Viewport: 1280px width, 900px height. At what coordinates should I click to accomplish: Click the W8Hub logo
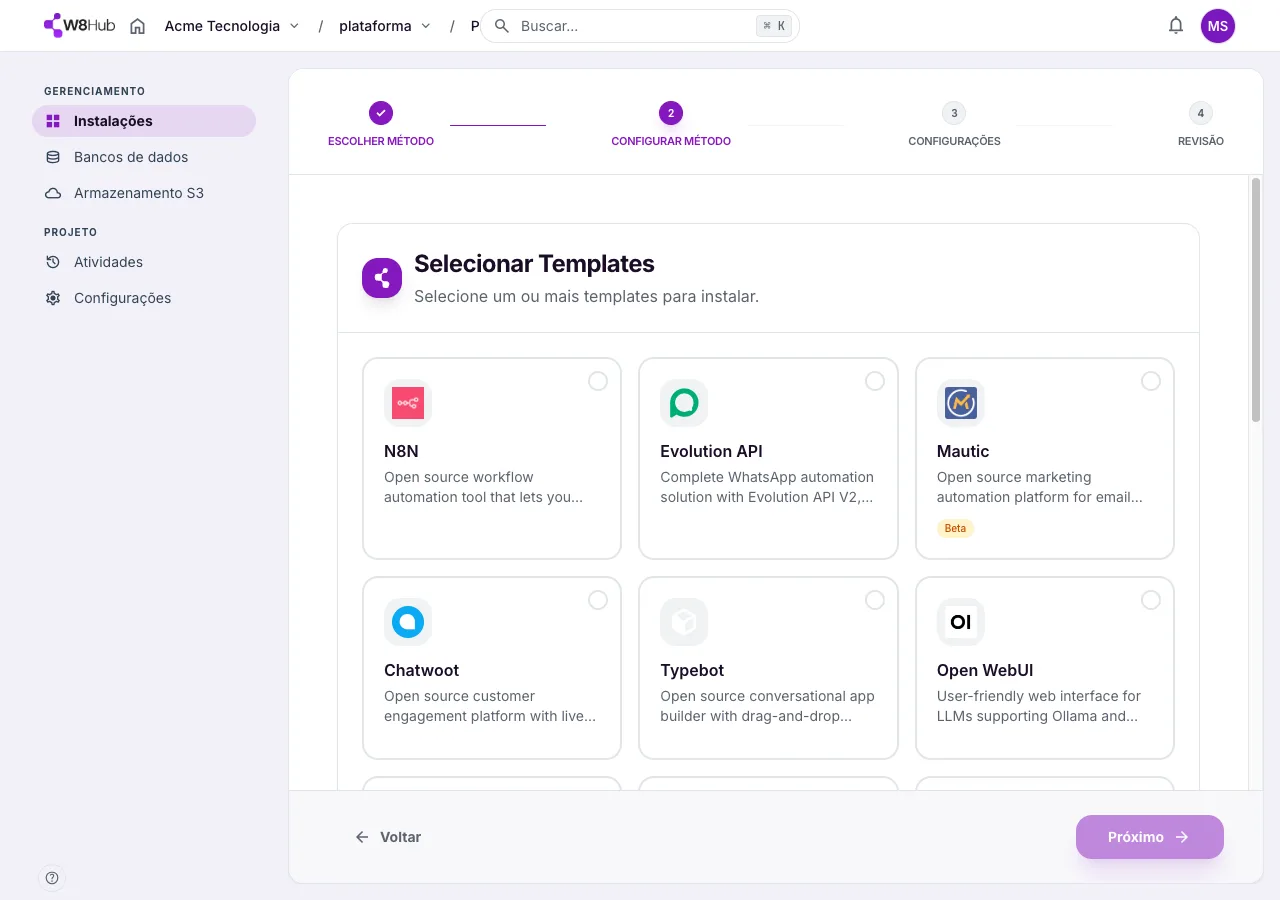(80, 26)
